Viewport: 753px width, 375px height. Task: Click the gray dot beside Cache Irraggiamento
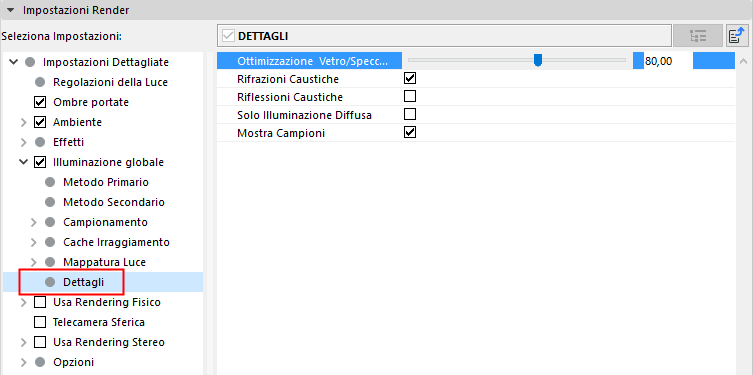[50, 242]
